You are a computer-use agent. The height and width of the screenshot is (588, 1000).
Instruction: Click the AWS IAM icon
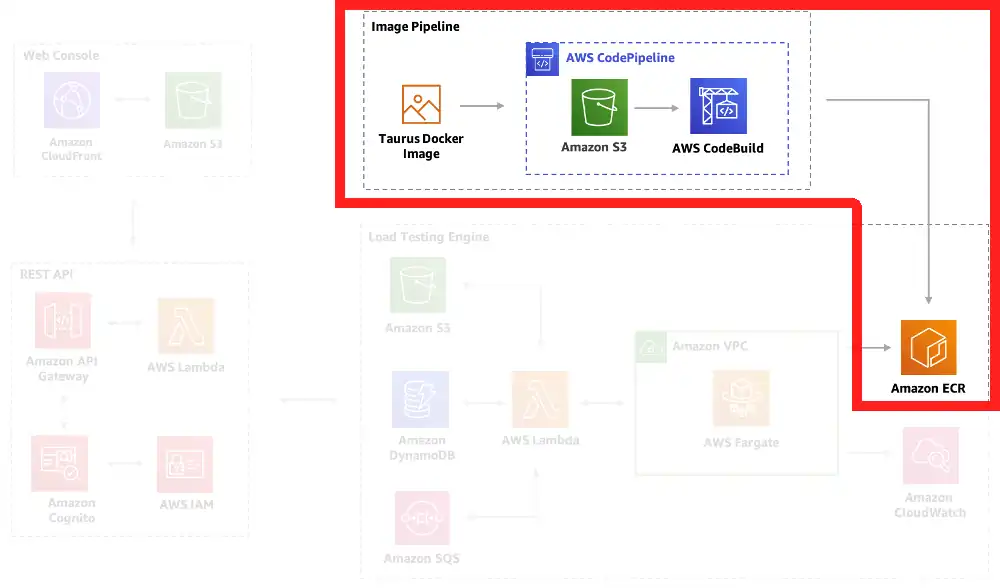[185, 464]
